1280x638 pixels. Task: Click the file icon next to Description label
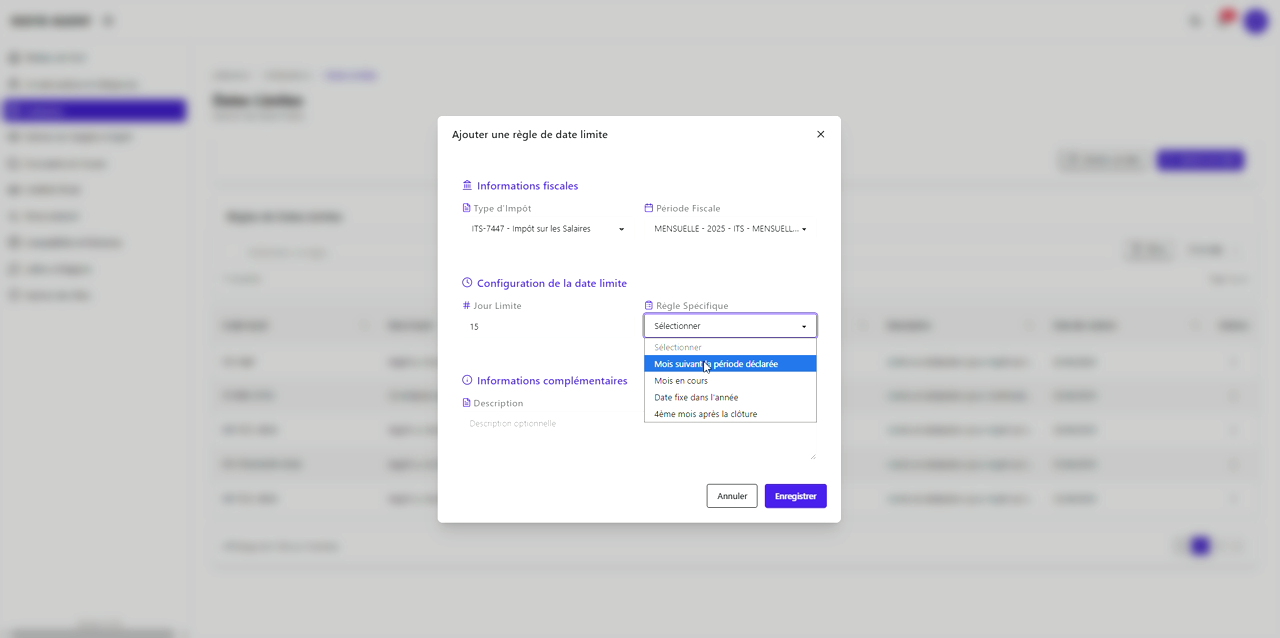click(x=466, y=403)
